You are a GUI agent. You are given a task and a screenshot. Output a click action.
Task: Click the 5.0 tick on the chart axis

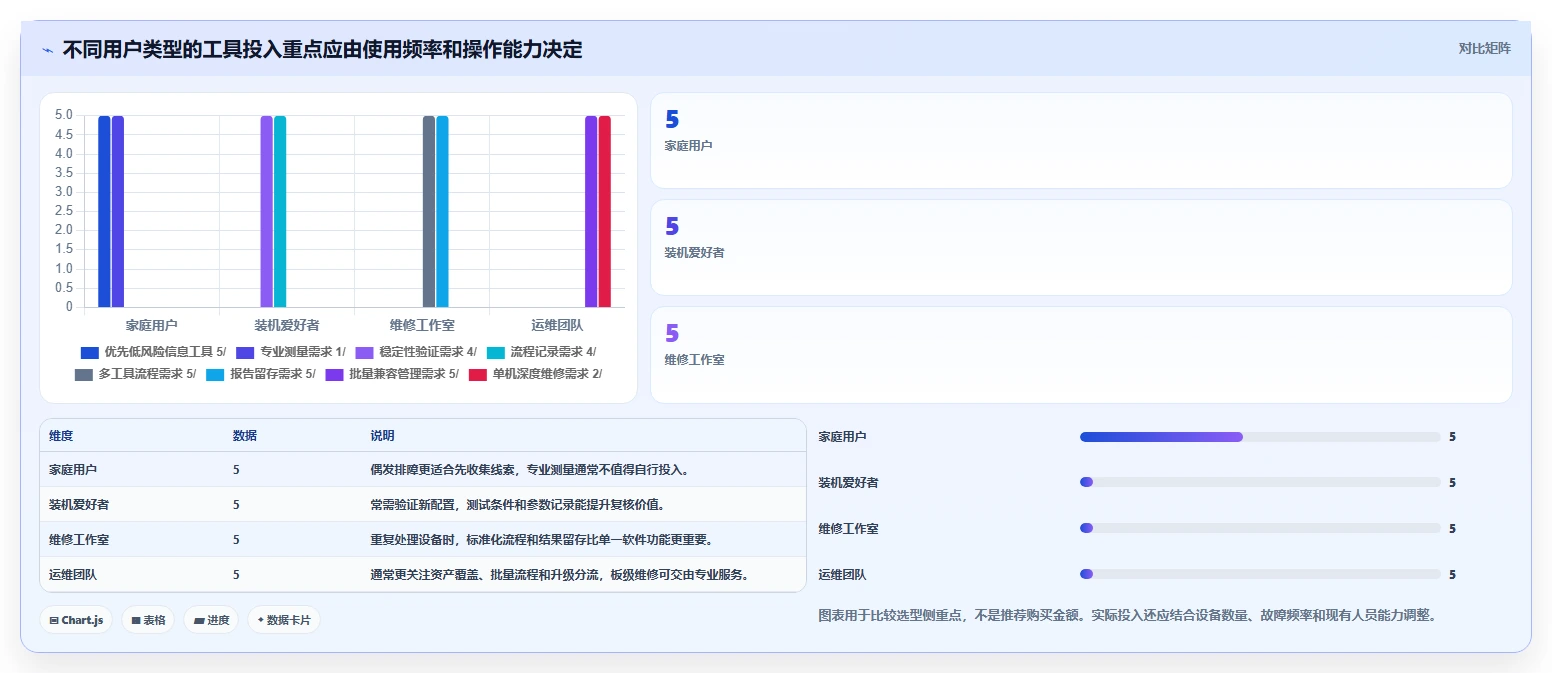point(63,115)
